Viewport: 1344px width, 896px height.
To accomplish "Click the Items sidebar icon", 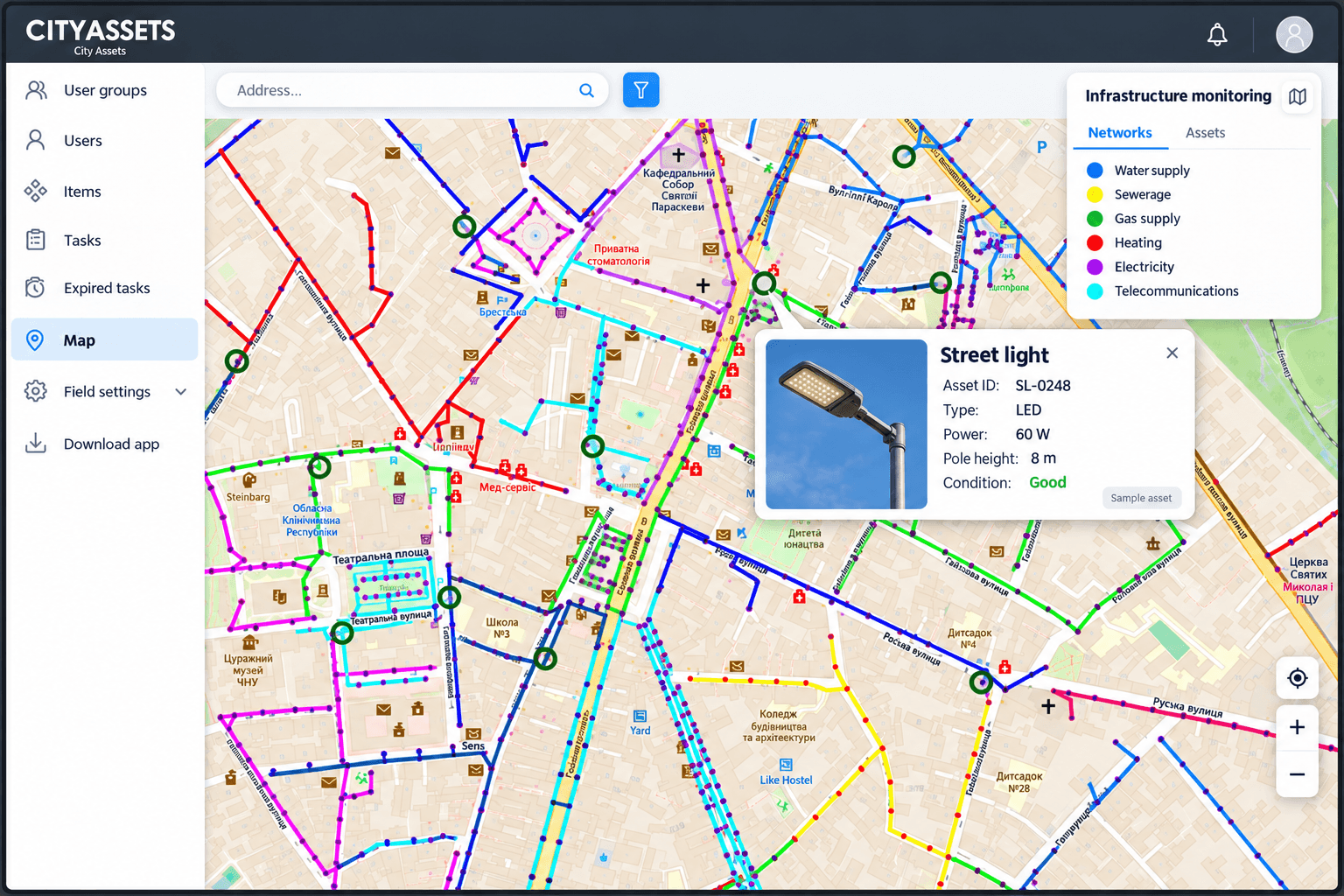I will (36, 191).
